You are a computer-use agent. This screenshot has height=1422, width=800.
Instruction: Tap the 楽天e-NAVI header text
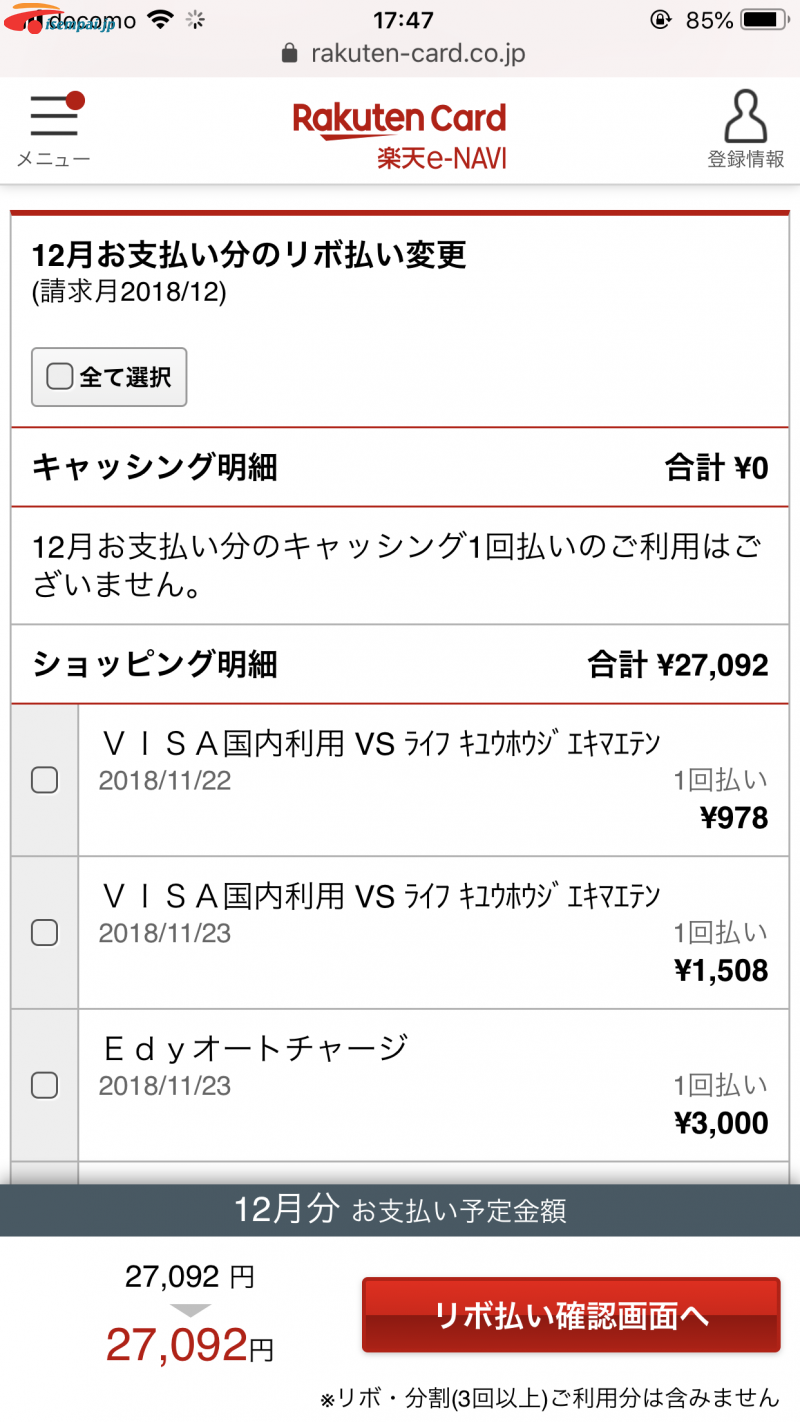pos(442,158)
